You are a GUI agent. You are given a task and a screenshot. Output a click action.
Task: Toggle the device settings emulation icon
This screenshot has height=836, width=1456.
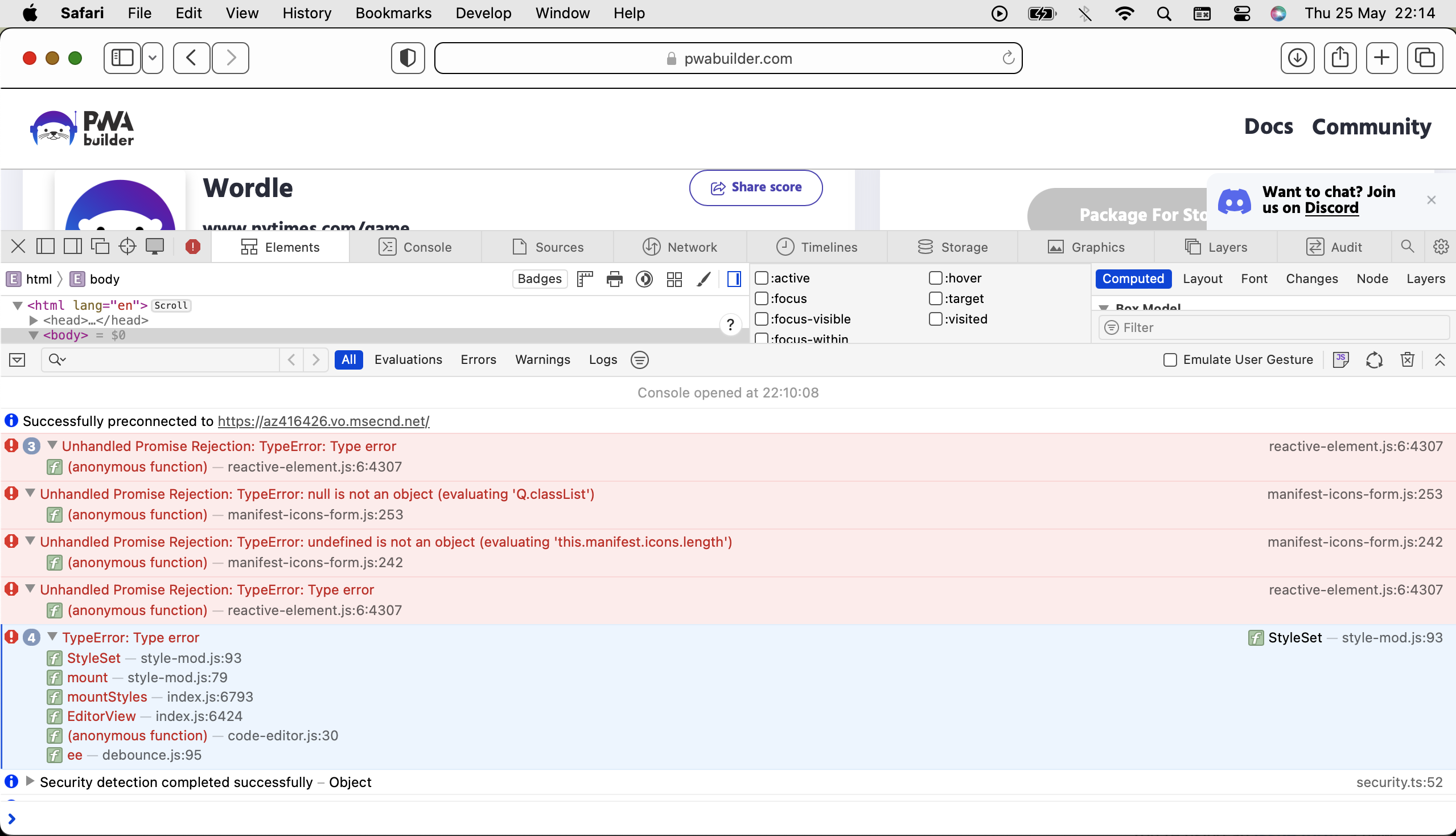point(155,246)
